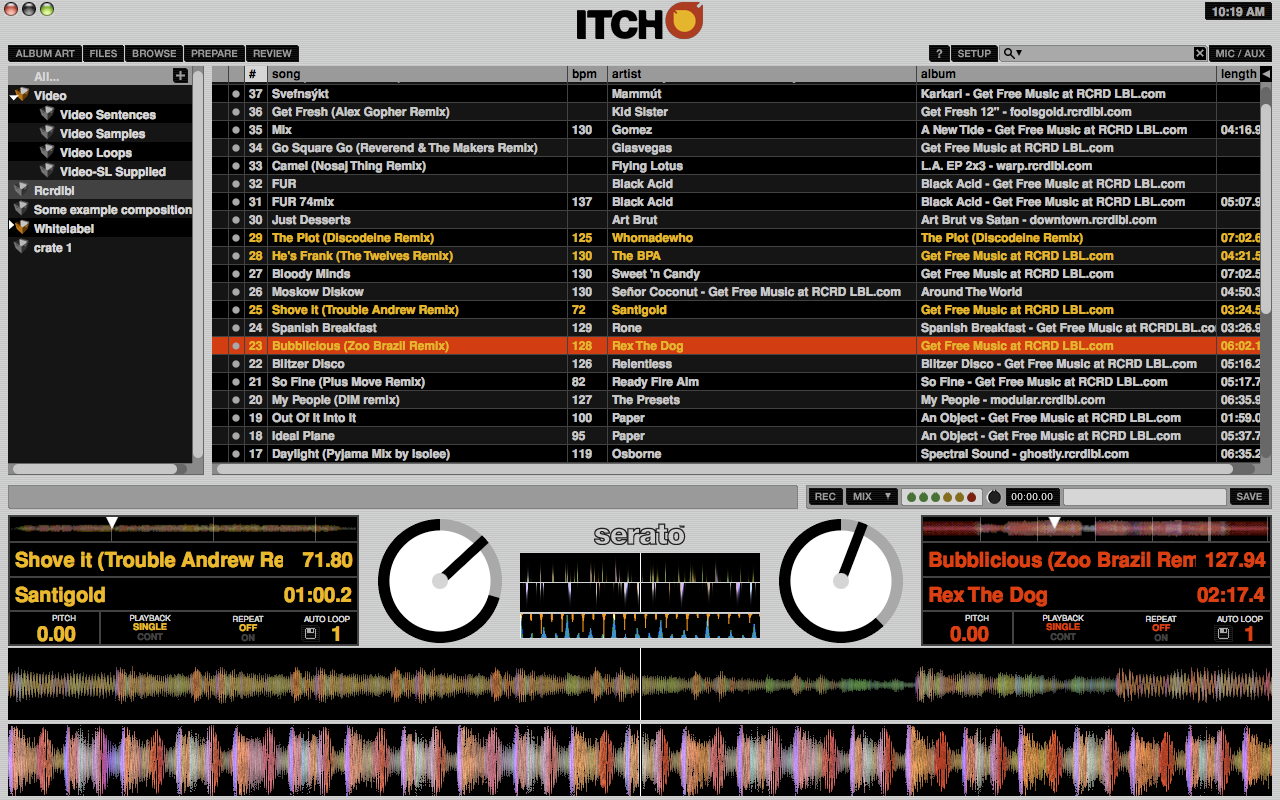Click the left deck virtual platter
This screenshot has width=1280, height=800.
440,581
